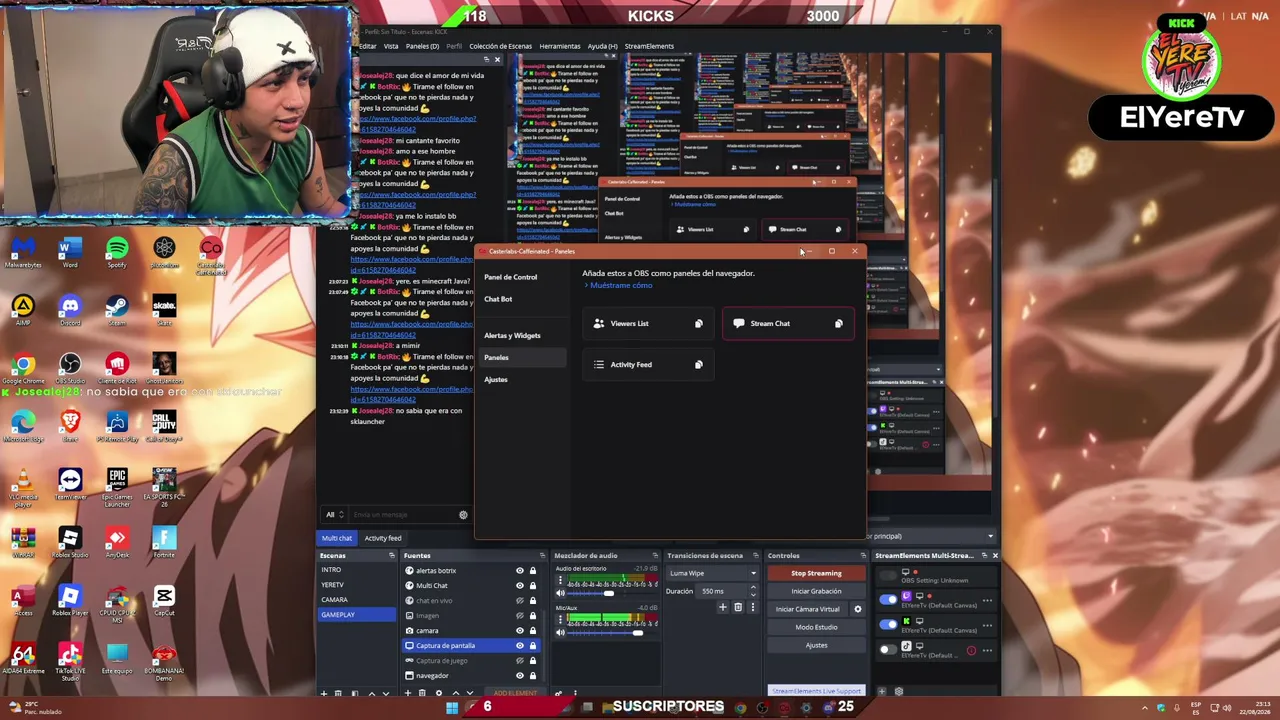Start the virtual camera with Iniciar Cámara Virtual
This screenshot has width=1280, height=720.
pos(808,610)
